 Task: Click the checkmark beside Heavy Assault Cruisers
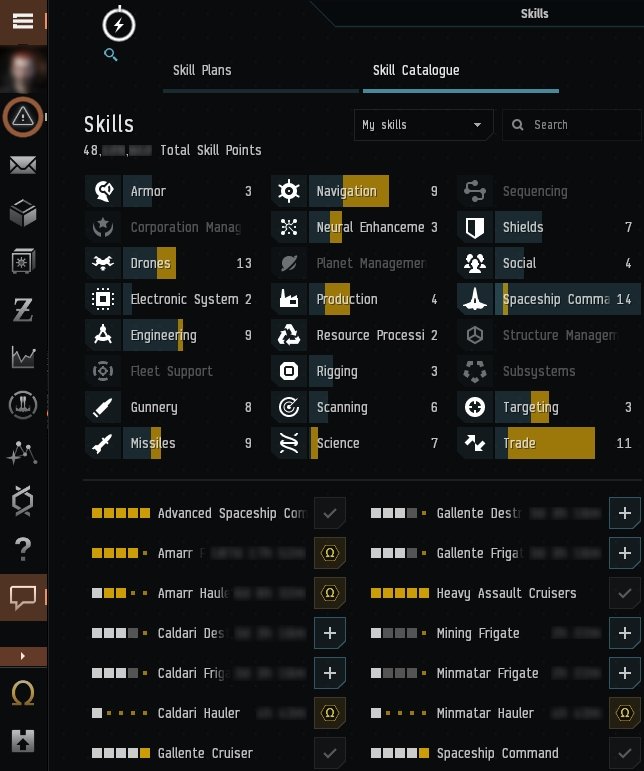click(624, 593)
